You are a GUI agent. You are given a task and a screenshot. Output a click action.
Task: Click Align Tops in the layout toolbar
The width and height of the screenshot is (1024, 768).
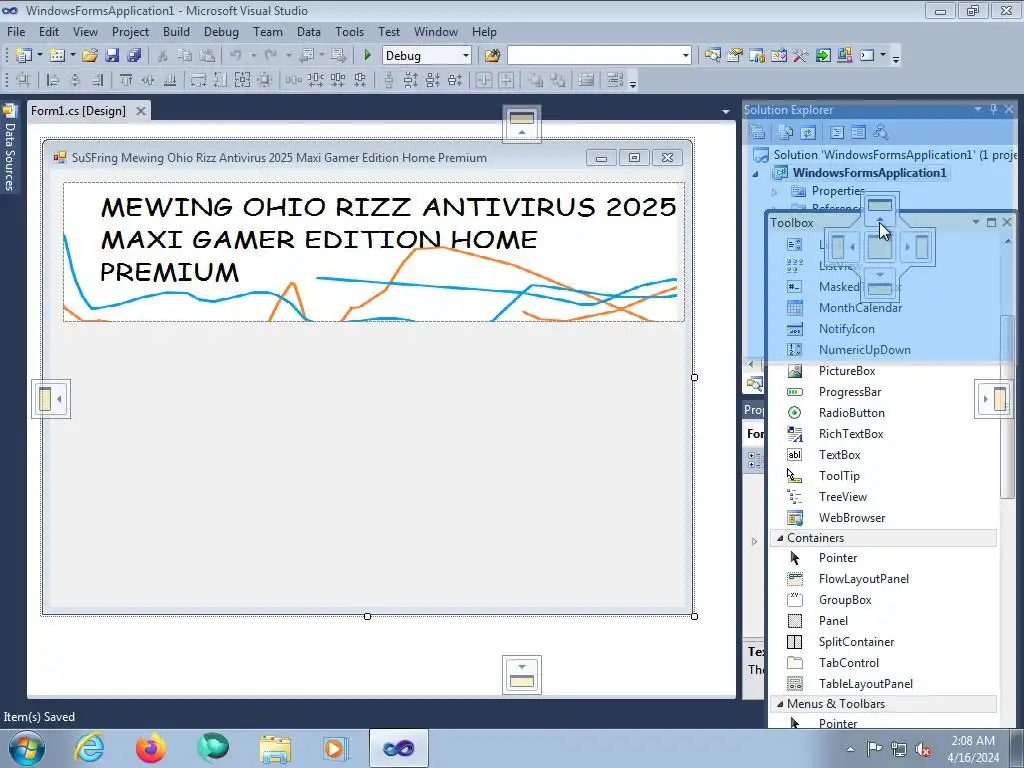click(126, 80)
